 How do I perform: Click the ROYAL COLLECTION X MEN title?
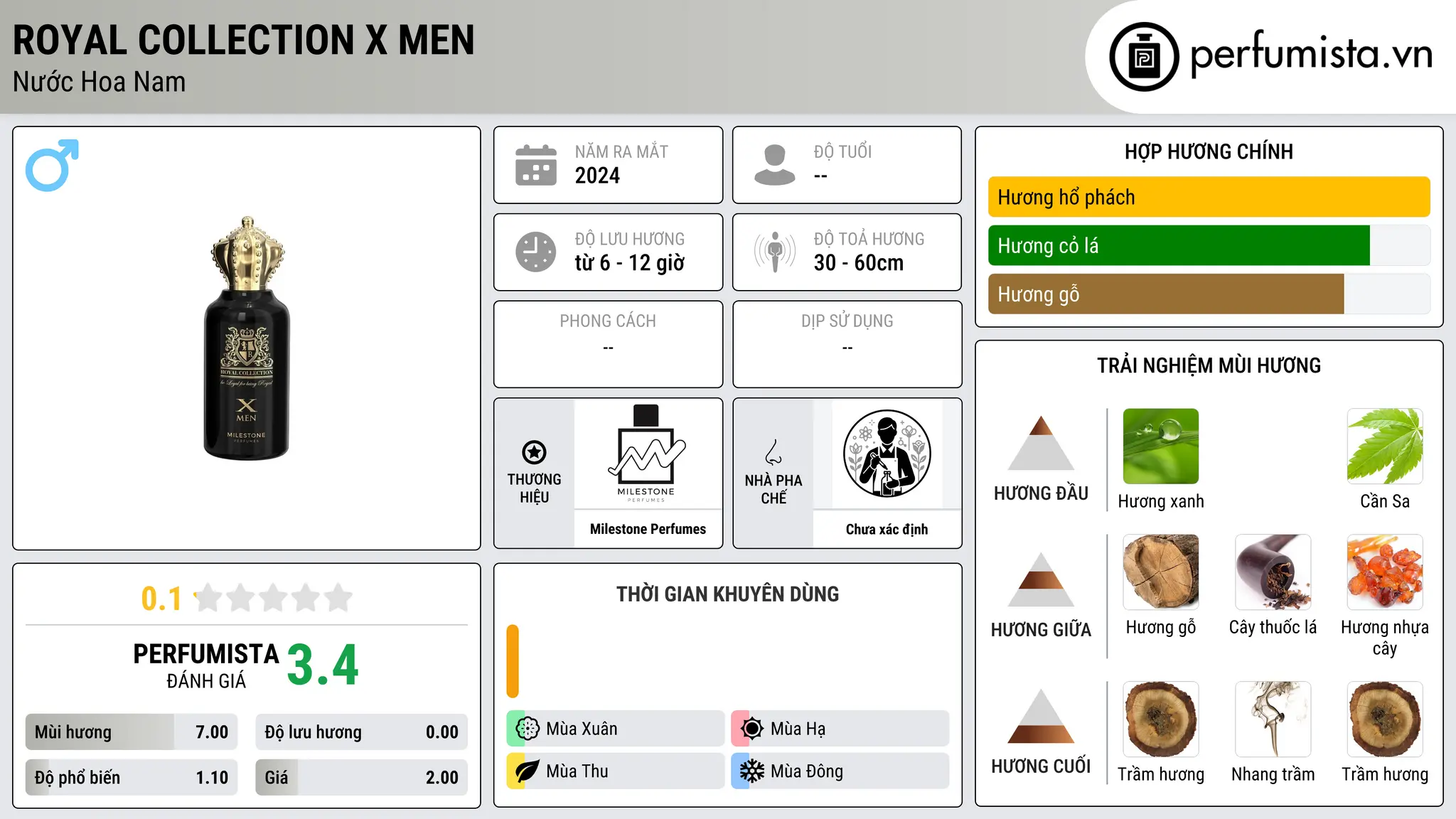coord(243,40)
